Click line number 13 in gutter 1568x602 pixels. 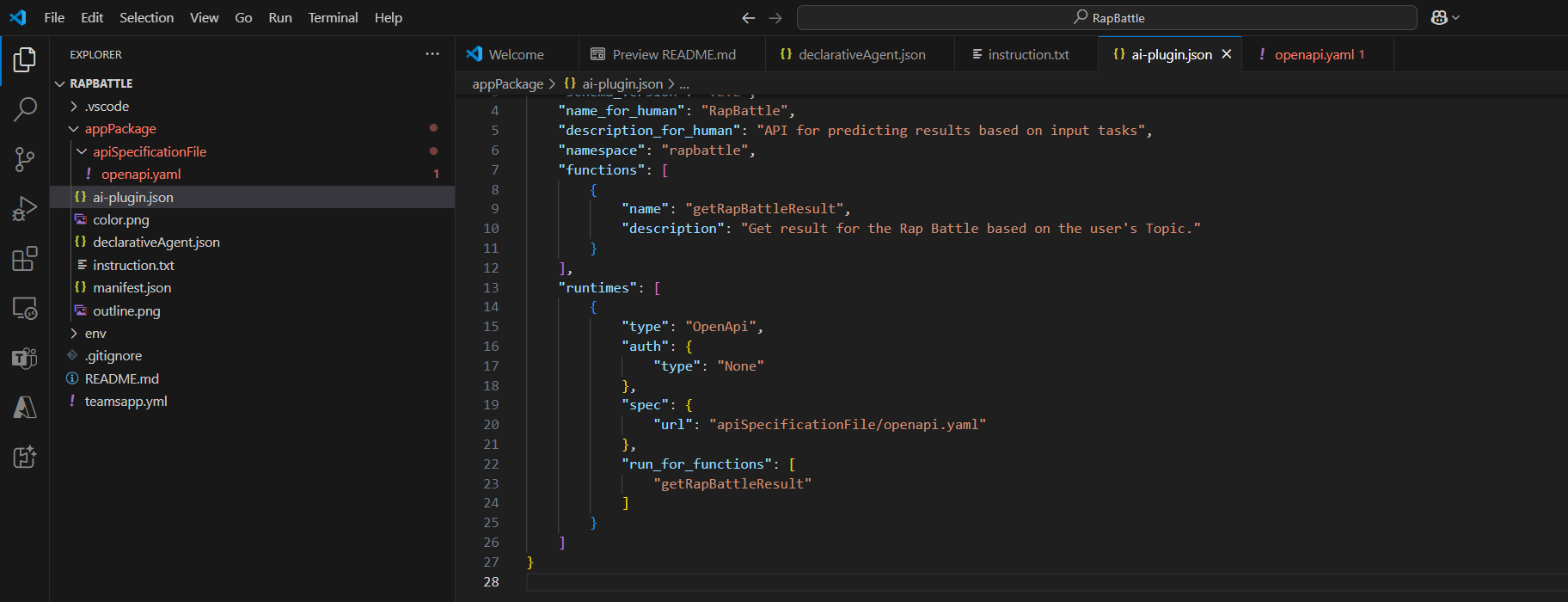(491, 287)
